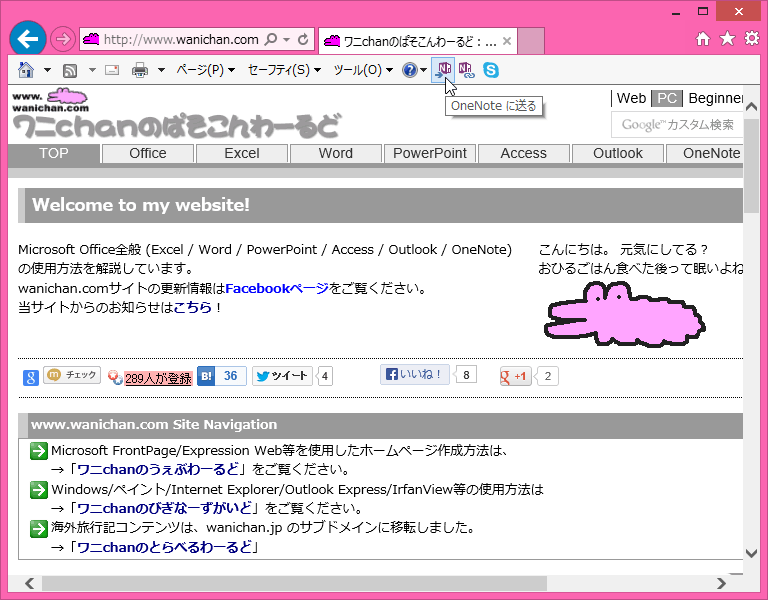This screenshot has width=768, height=600.
Task: Expand the Help dropdown arrow
Action: 423,70
